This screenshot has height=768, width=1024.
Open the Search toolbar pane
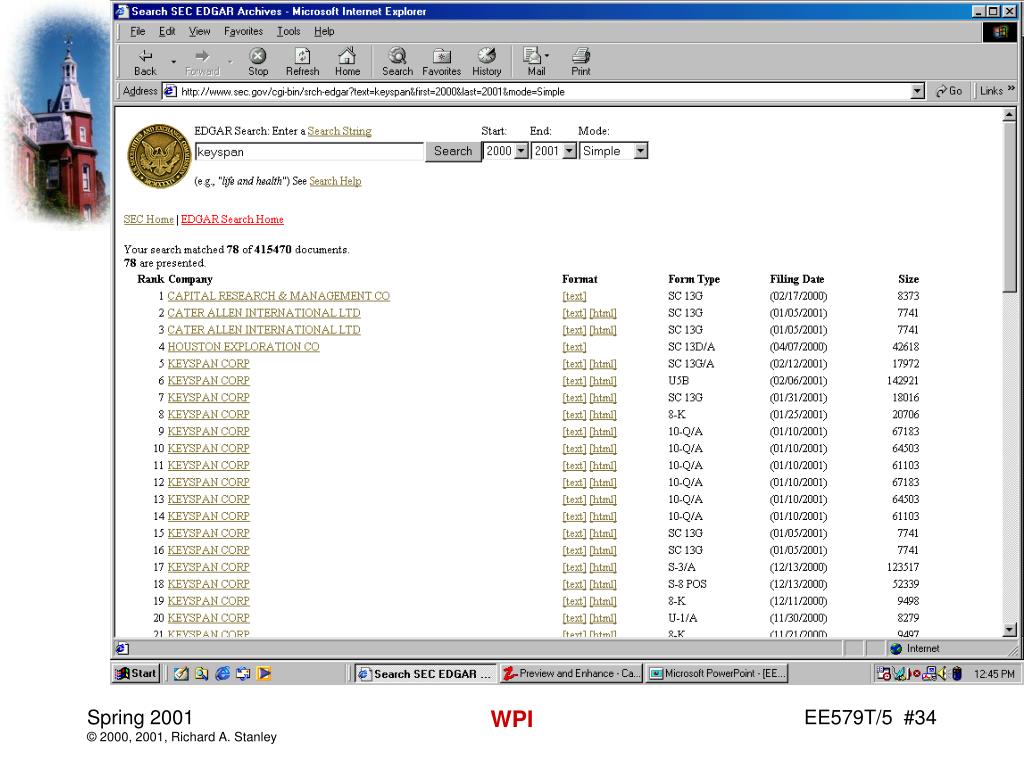point(397,62)
